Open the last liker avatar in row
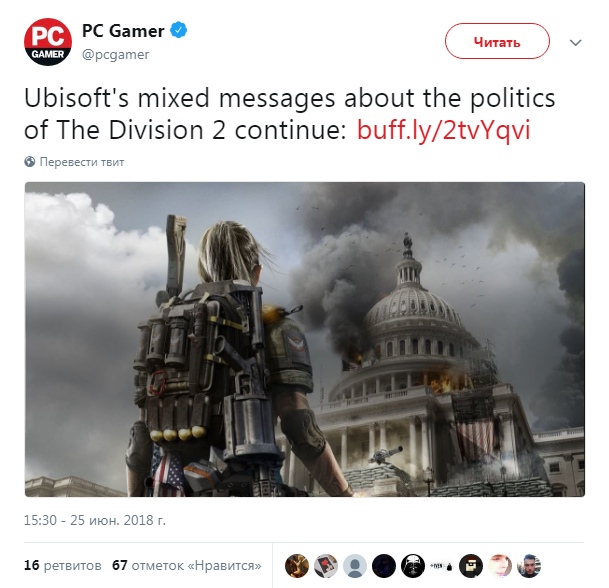The width and height of the screenshot is (609, 588). pyautogui.click(x=529, y=566)
